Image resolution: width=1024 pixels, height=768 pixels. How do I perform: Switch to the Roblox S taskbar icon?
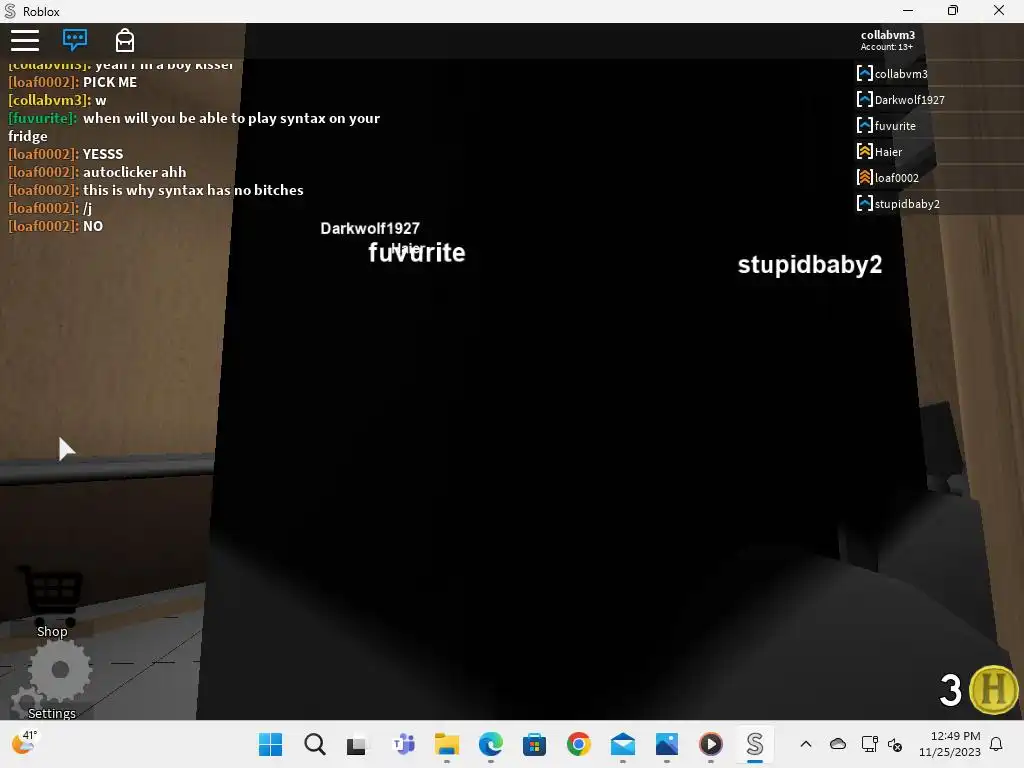[x=755, y=744]
